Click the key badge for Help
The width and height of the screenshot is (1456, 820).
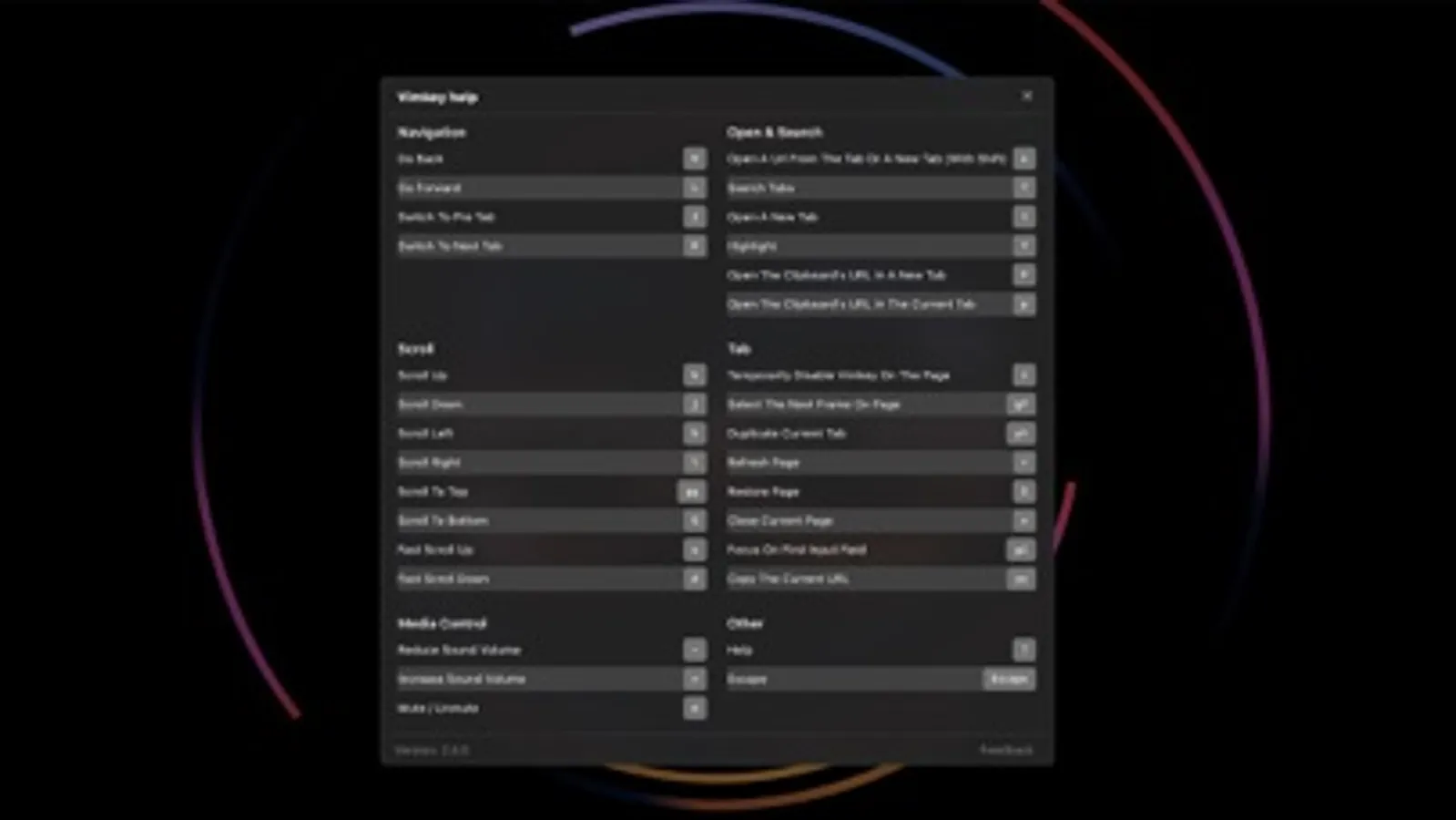click(x=1023, y=651)
